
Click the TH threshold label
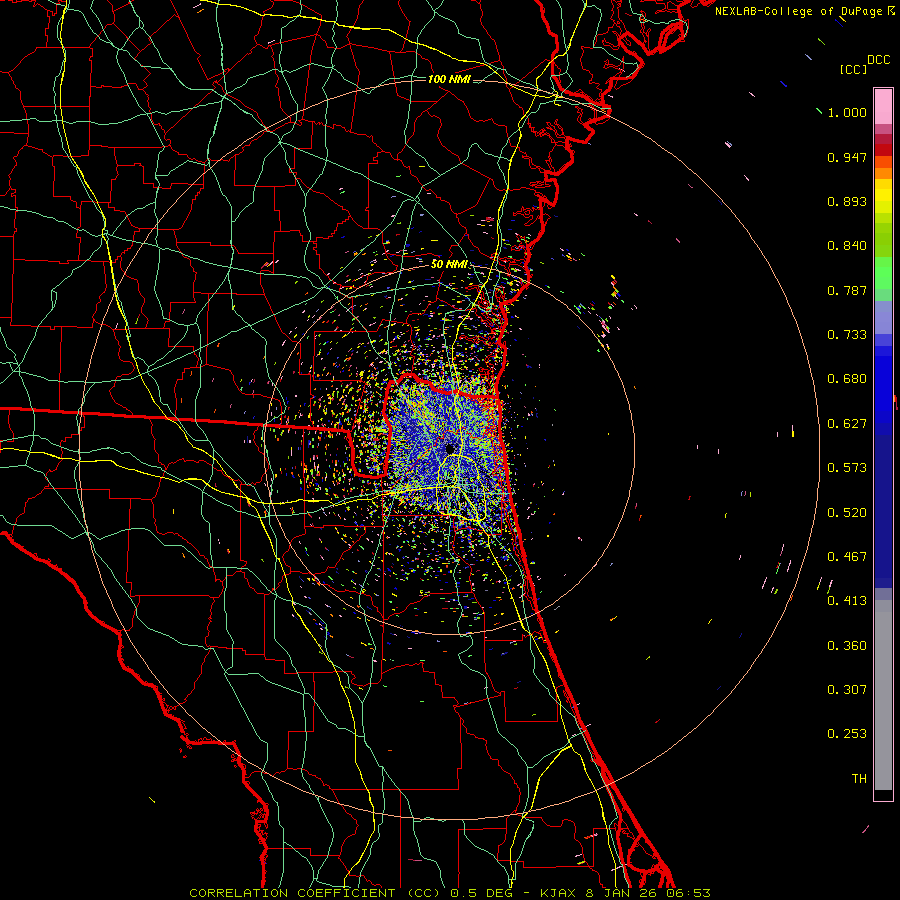[859, 779]
